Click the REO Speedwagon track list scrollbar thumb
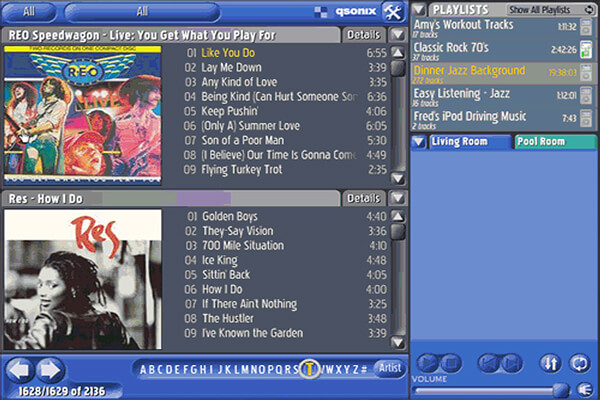 tap(398, 68)
